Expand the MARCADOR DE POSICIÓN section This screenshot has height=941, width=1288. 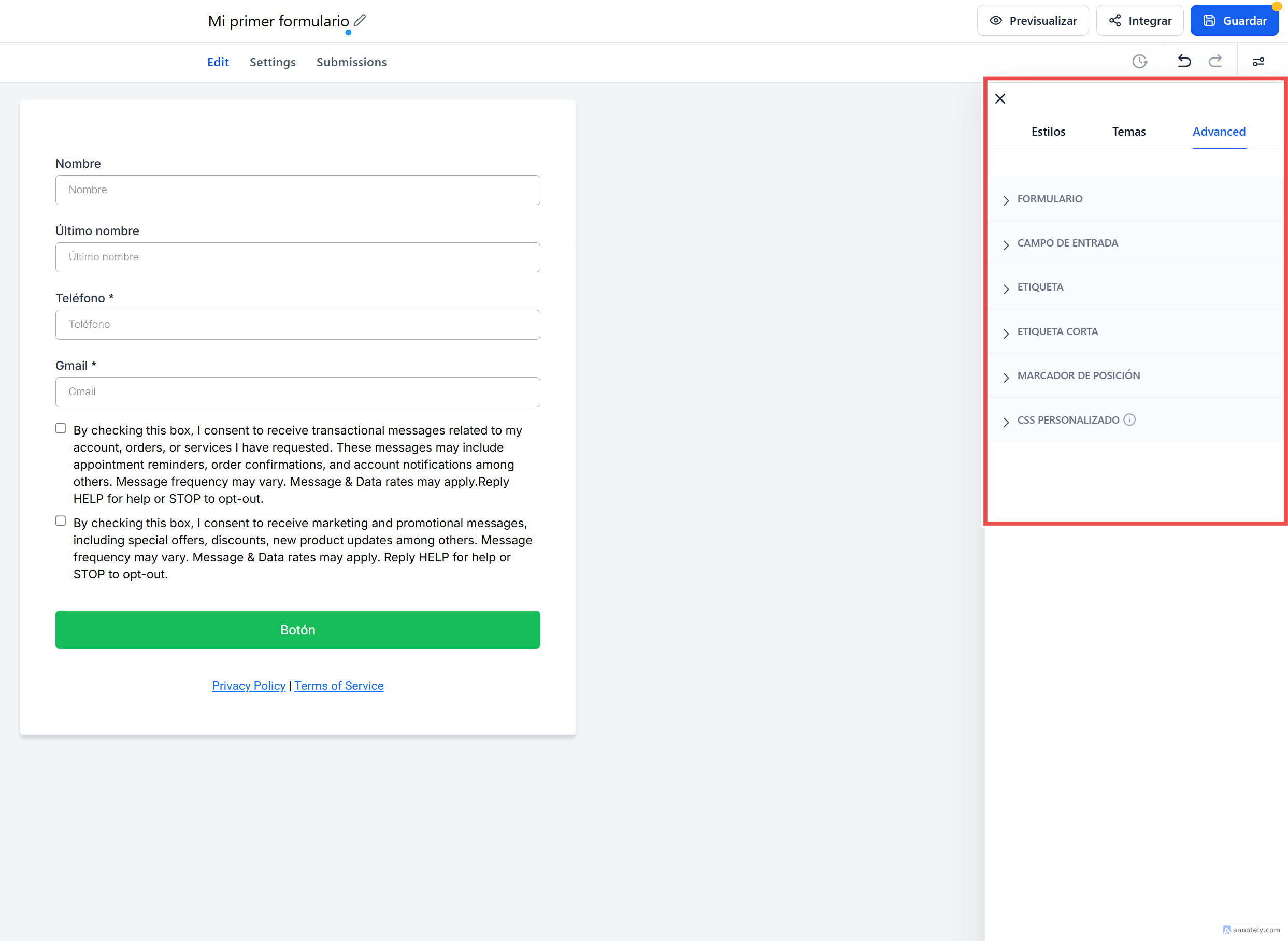[1078, 376]
